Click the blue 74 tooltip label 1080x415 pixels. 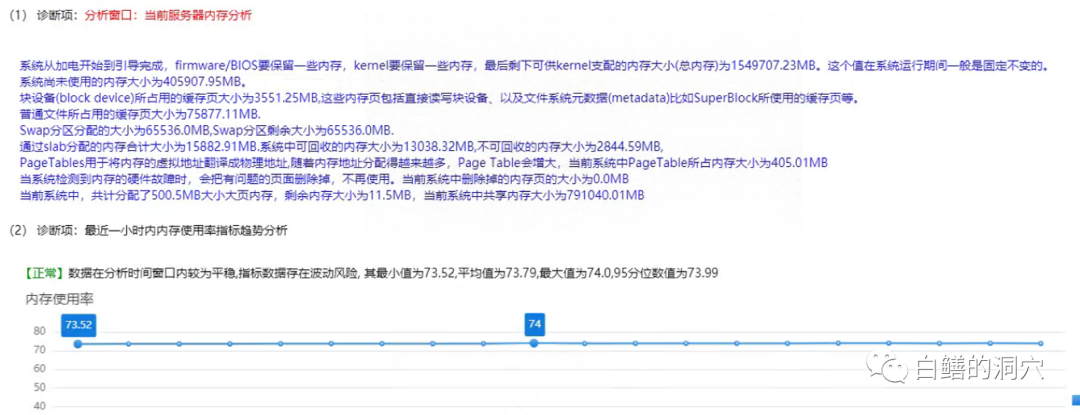click(534, 324)
